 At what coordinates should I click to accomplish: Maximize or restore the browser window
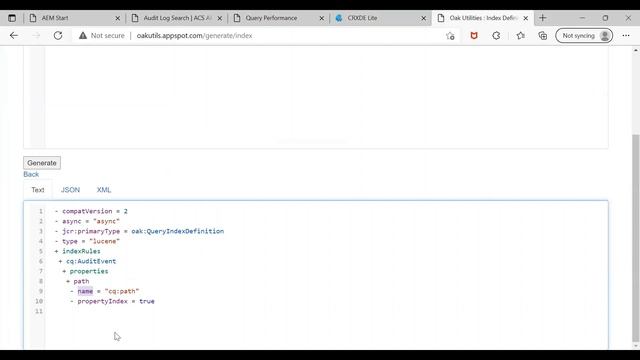pyautogui.click(x=605, y=18)
